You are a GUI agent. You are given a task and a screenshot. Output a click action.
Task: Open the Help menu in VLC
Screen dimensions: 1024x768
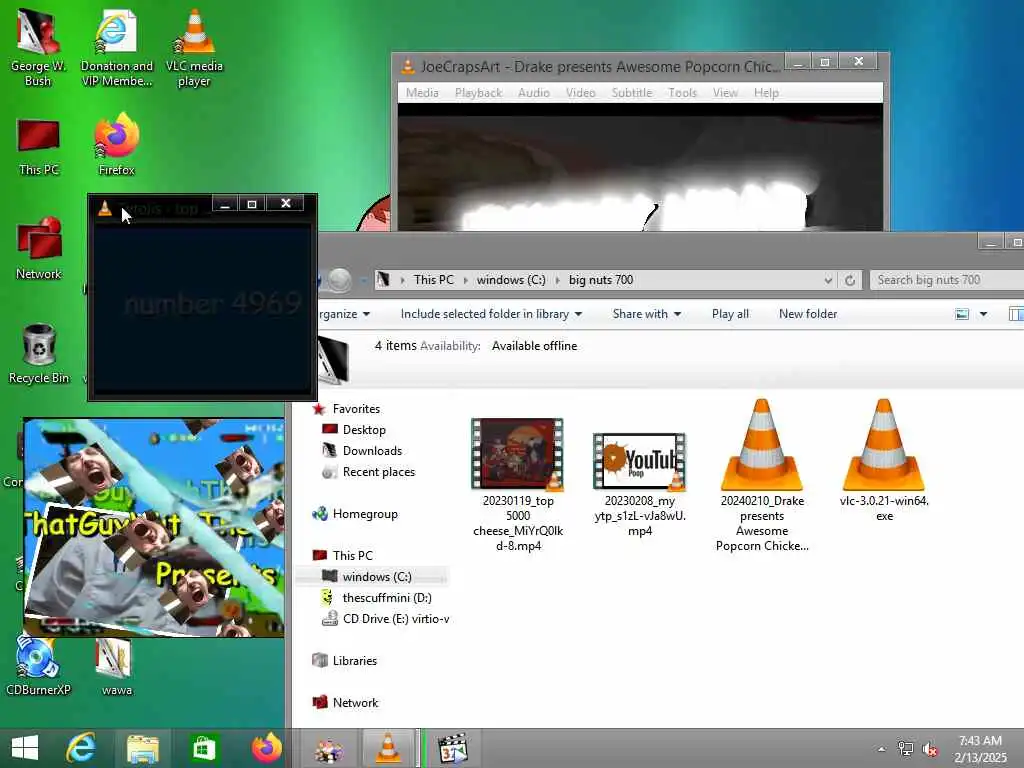766,93
